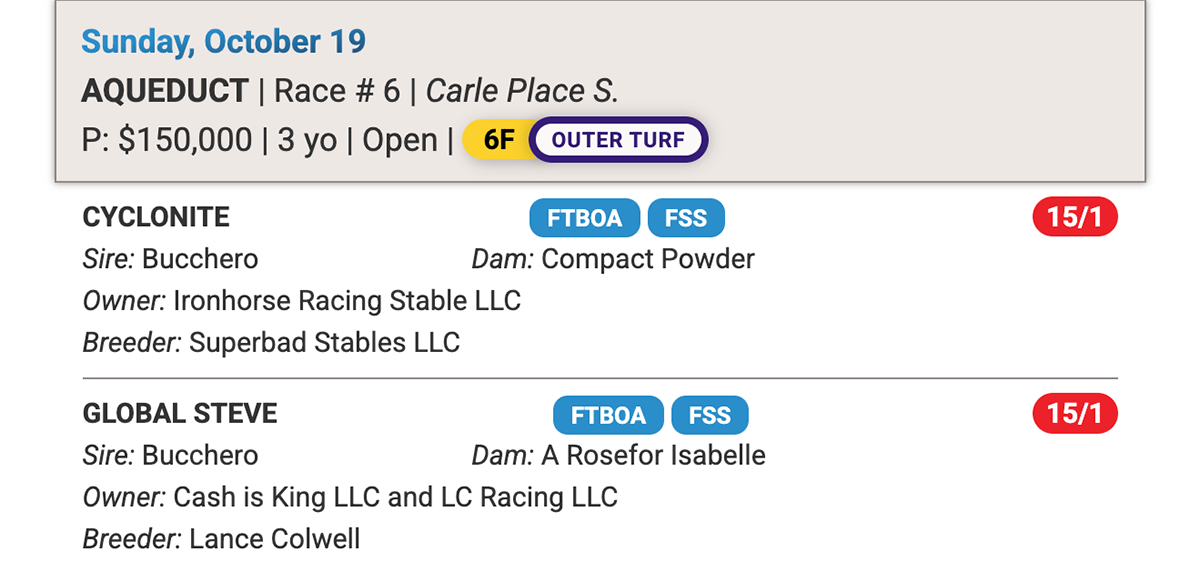Select the Sunday, October 19 date heading
1200x562 pixels.
tap(224, 42)
